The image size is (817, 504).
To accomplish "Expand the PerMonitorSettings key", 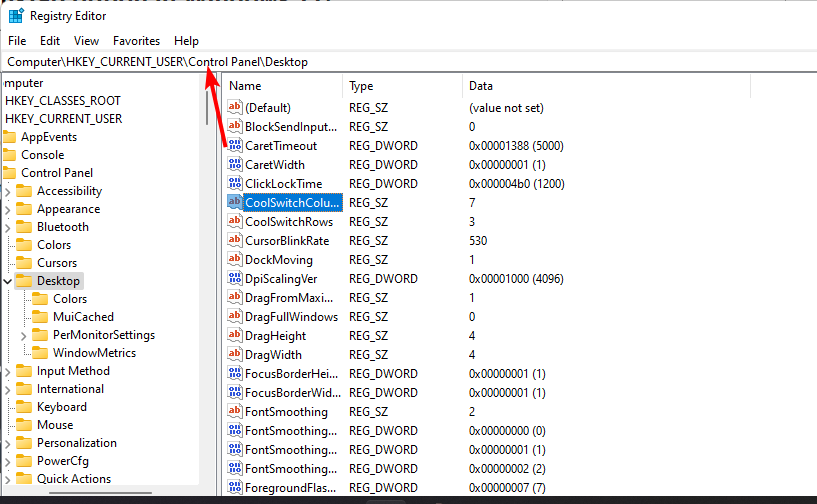I will pos(23,336).
